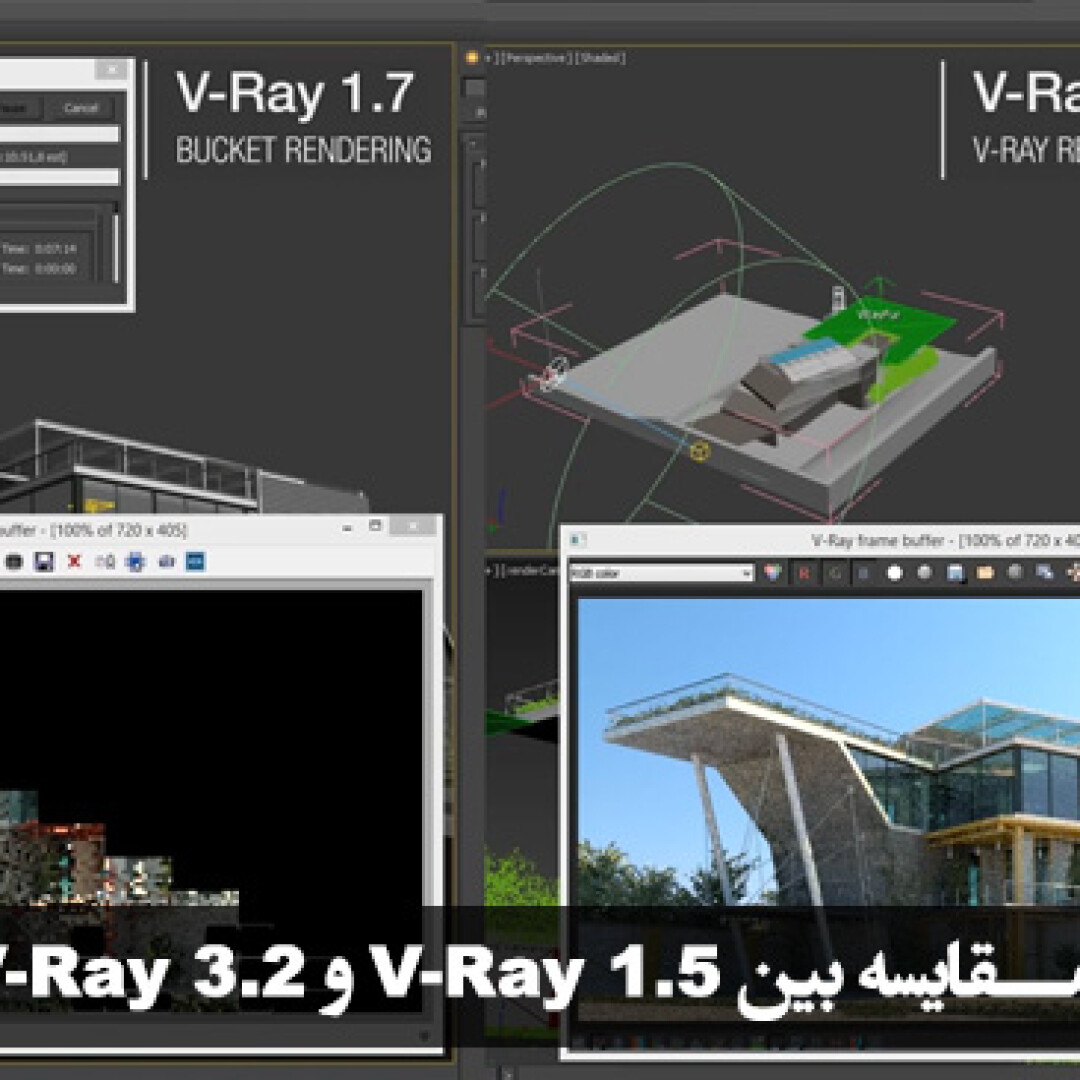
Task: Toggle the green channel view
Action: point(834,573)
